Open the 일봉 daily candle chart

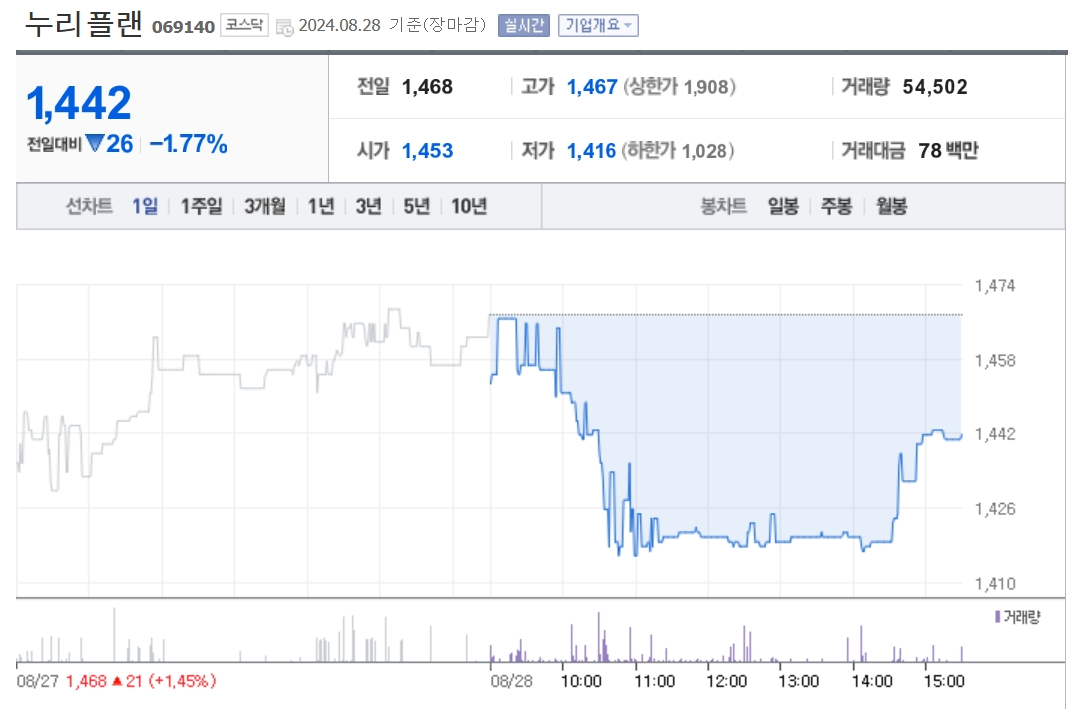(783, 206)
